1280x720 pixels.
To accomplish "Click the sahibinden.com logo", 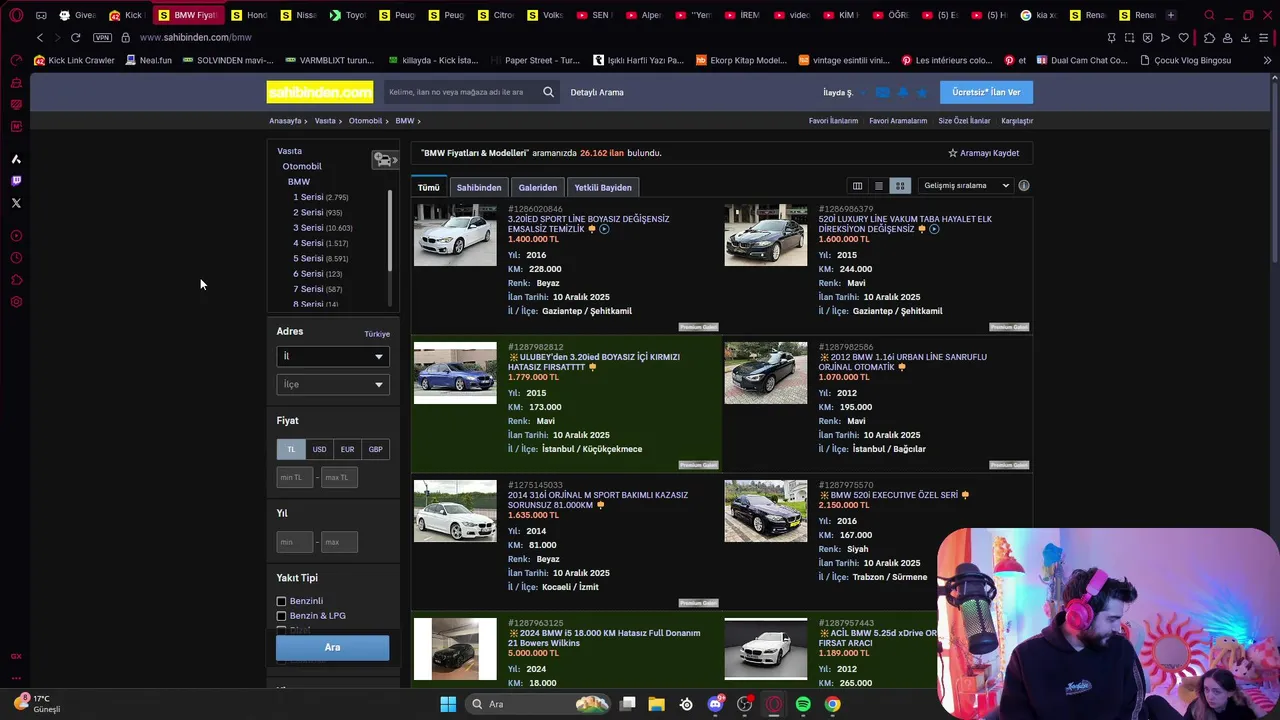I will 320,92.
